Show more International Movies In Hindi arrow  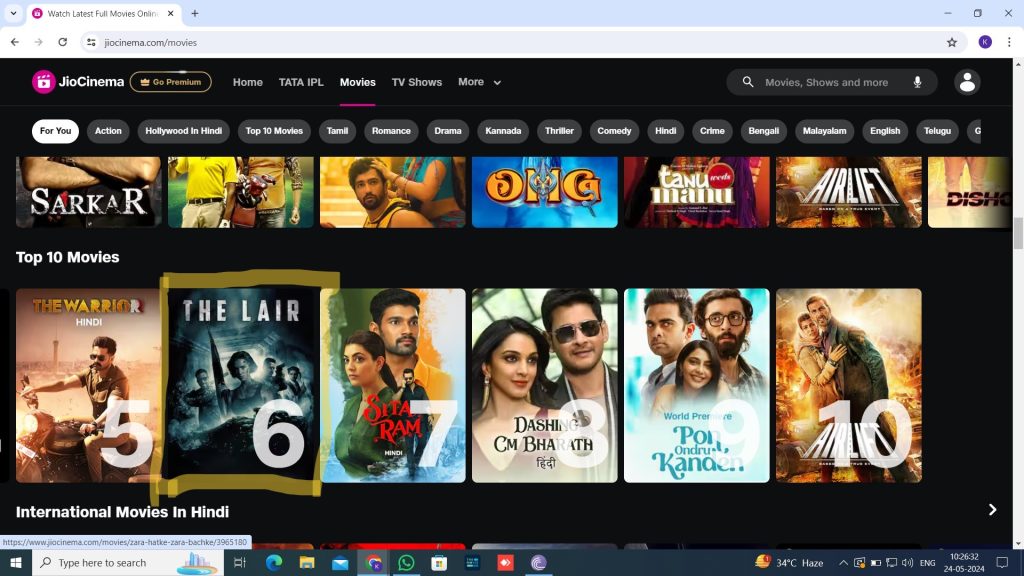tap(992, 509)
